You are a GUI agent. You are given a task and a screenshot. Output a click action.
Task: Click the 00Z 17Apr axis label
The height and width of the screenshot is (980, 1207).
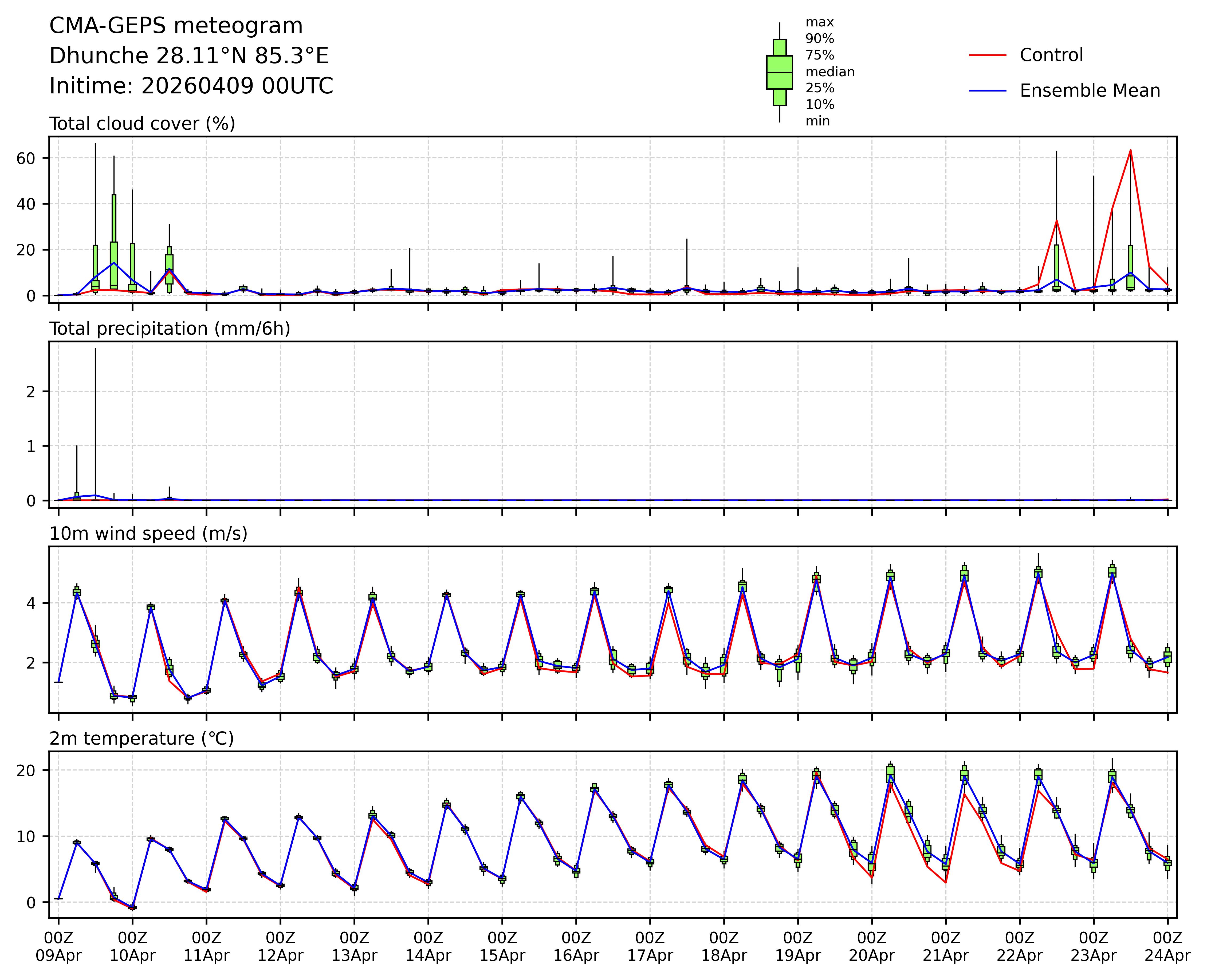click(x=650, y=947)
